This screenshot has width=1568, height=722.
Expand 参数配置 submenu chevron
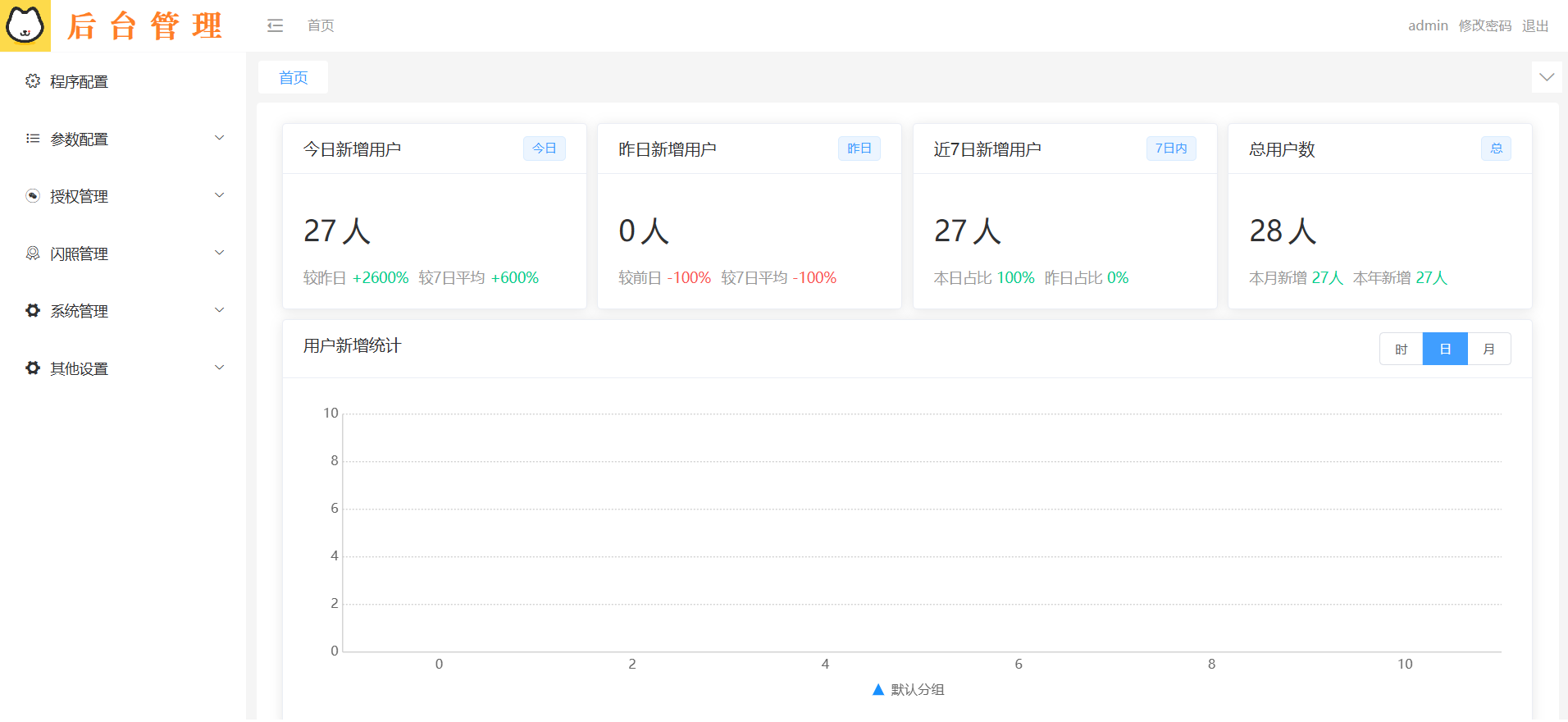pyautogui.click(x=219, y=138)
